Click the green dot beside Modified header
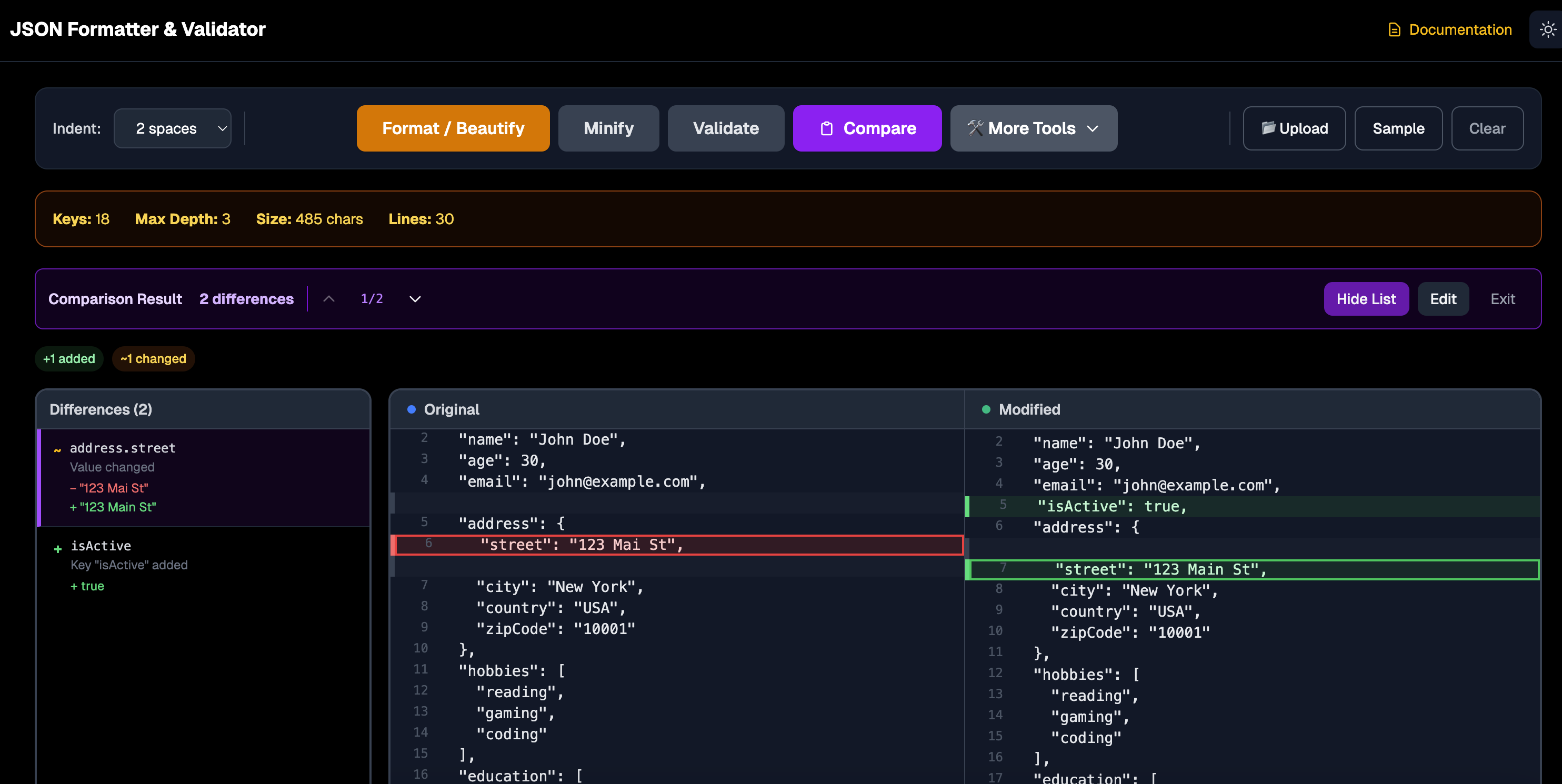 pyautogui.click(x=987, y=409)
